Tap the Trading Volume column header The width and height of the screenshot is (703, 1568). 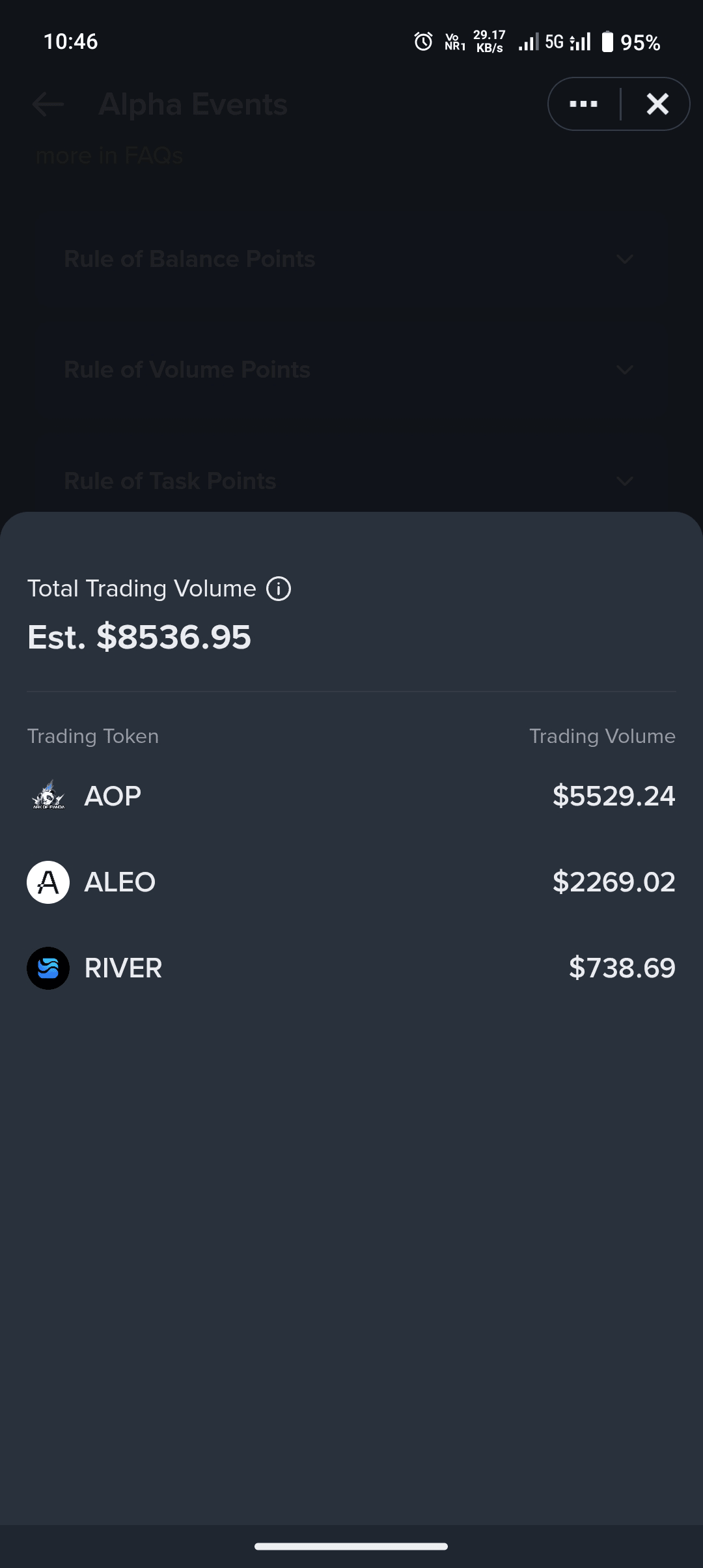(602, 736)
